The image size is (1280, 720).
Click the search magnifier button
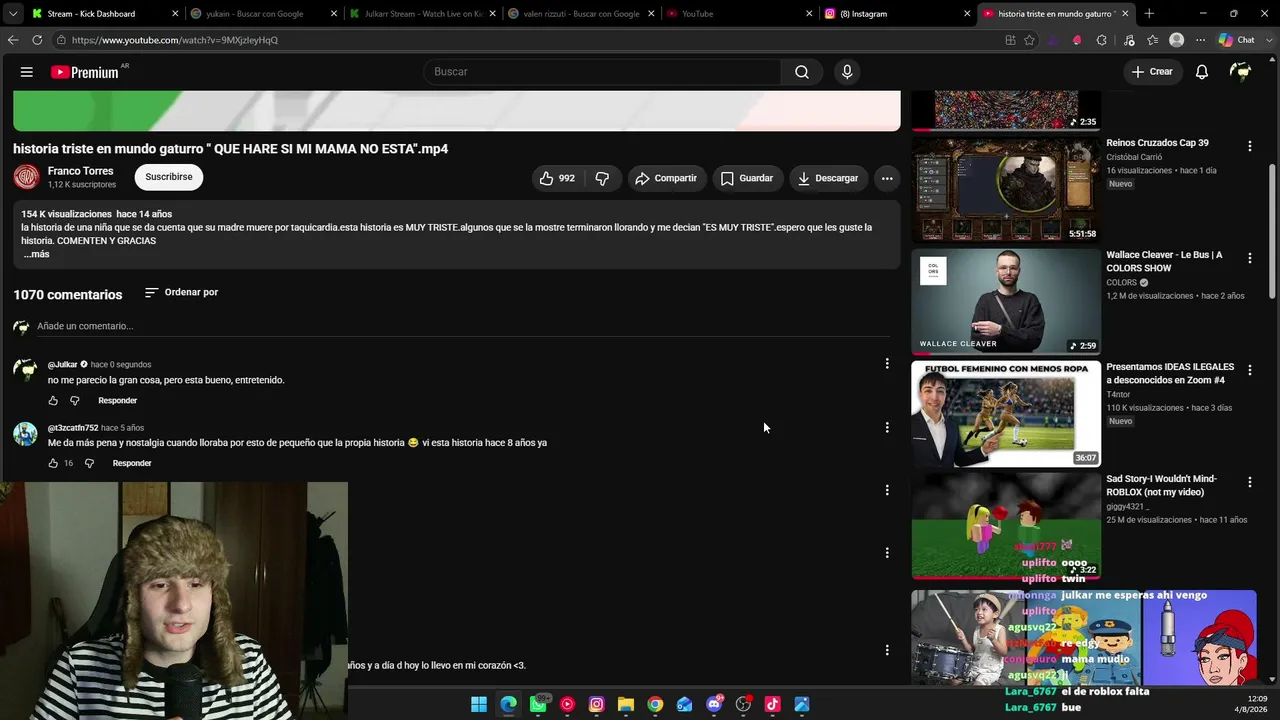tap(802, 72)
